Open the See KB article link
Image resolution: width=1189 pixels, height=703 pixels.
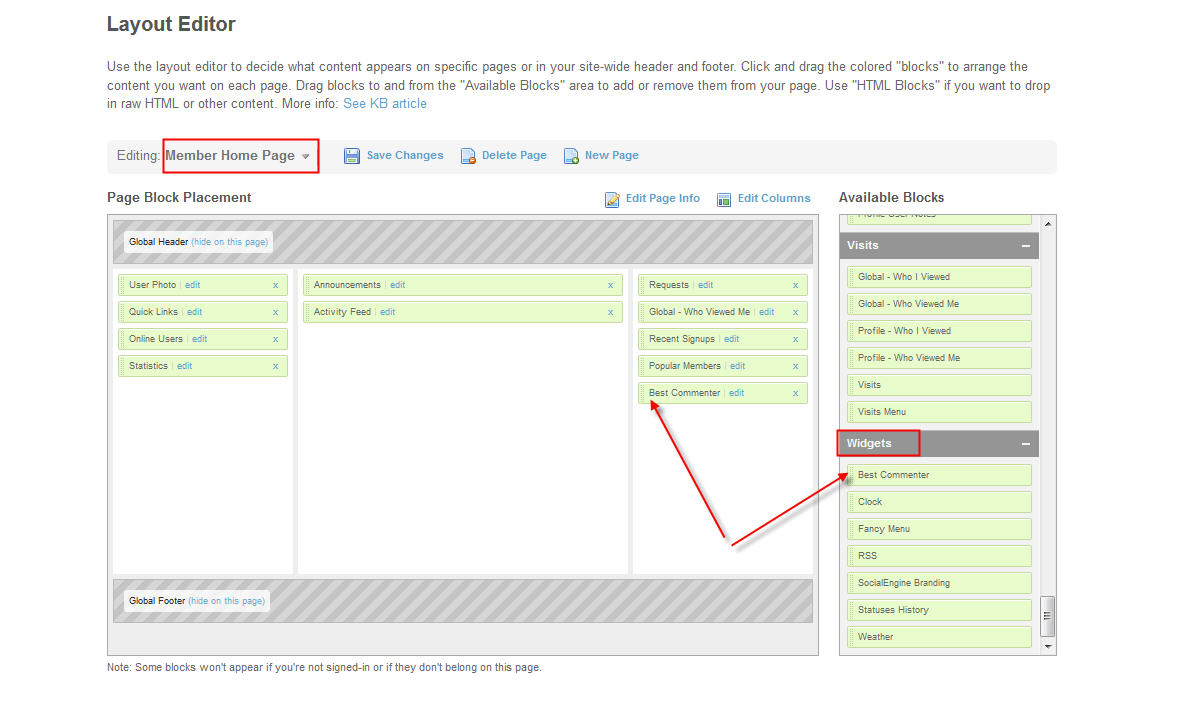point(384,104)
